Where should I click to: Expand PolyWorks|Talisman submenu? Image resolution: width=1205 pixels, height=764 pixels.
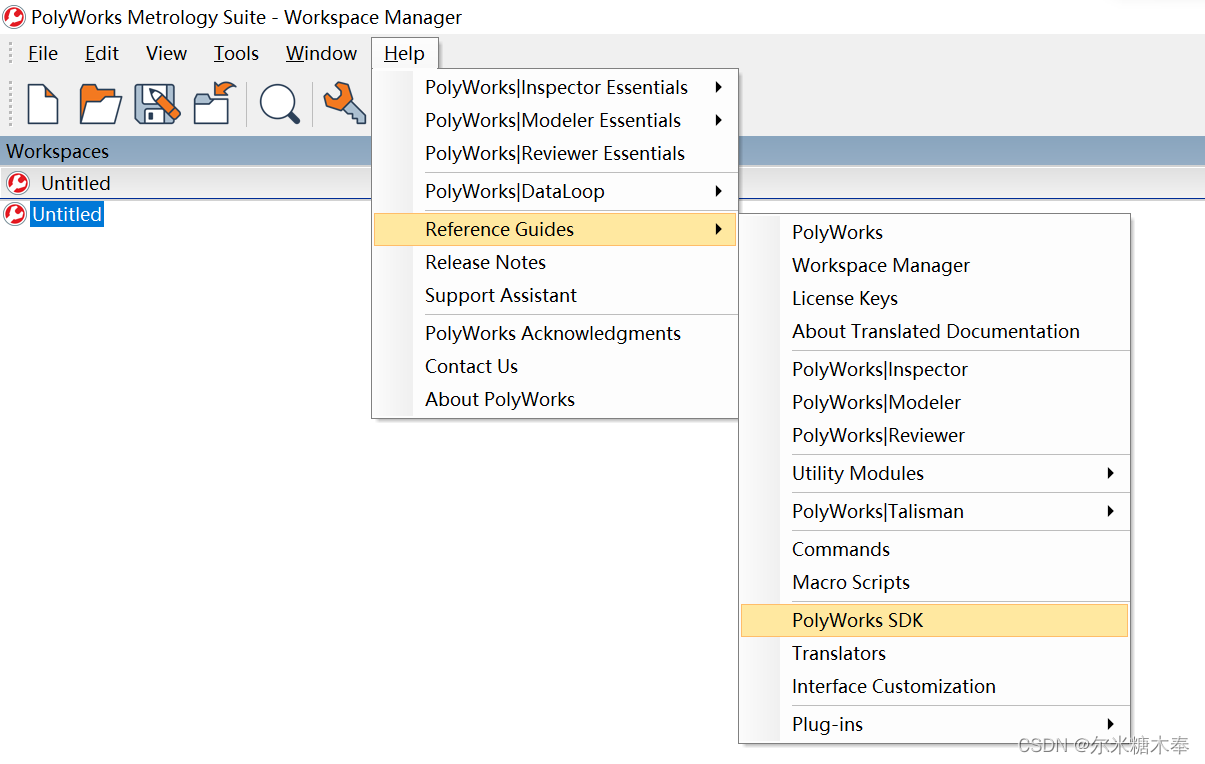(934, 512)
